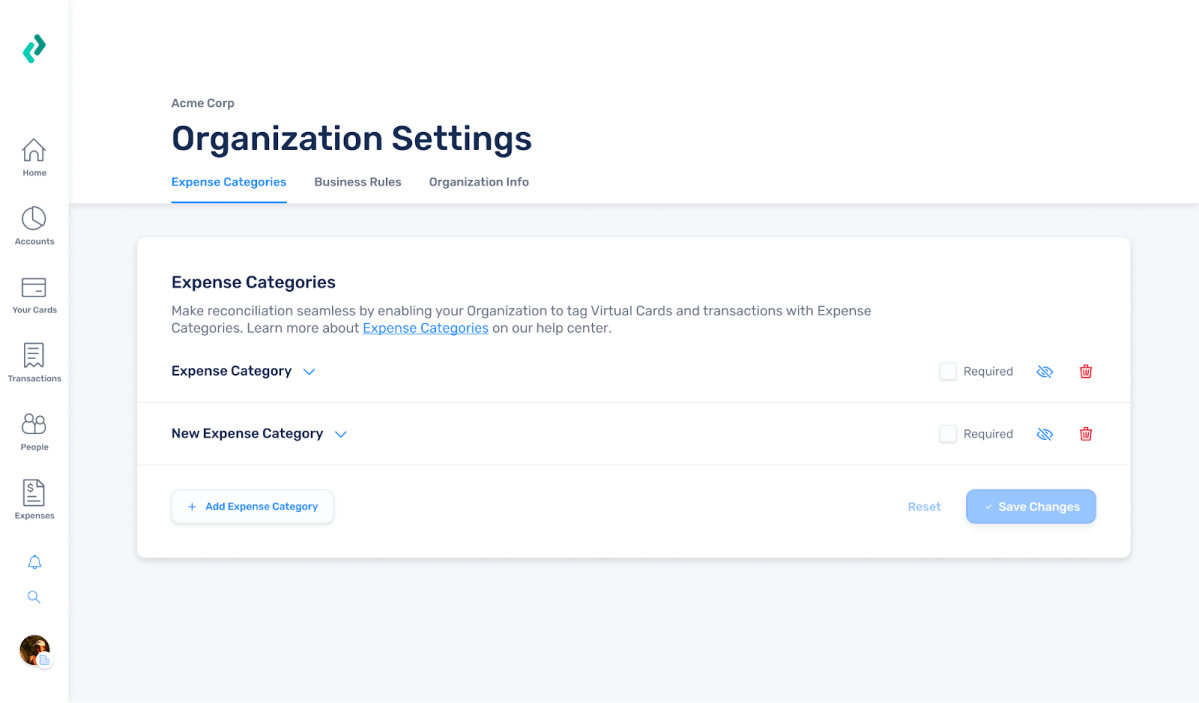Open Your Cards section

tap(34, 294)
